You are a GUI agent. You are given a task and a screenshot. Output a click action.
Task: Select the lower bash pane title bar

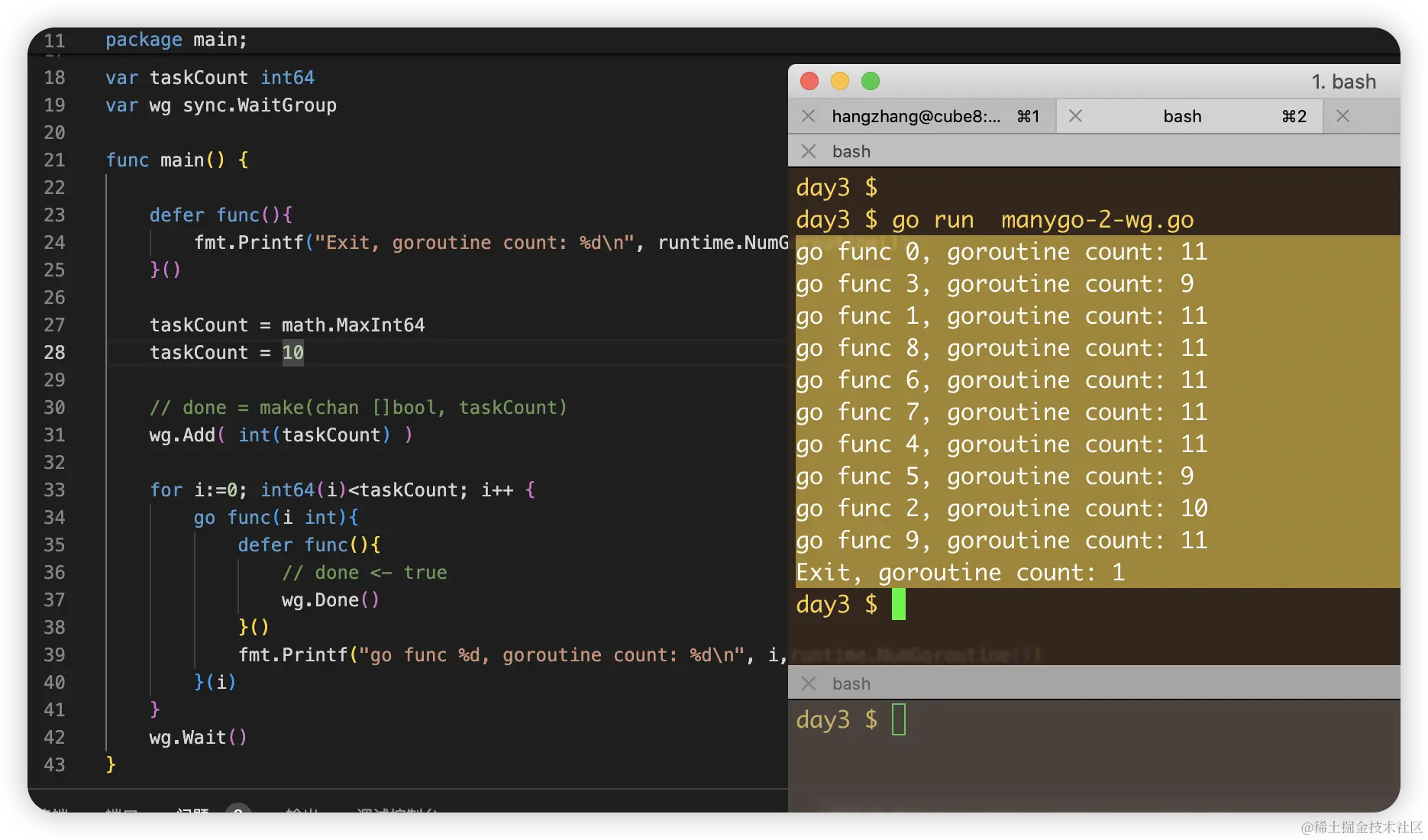(1094, 683)
